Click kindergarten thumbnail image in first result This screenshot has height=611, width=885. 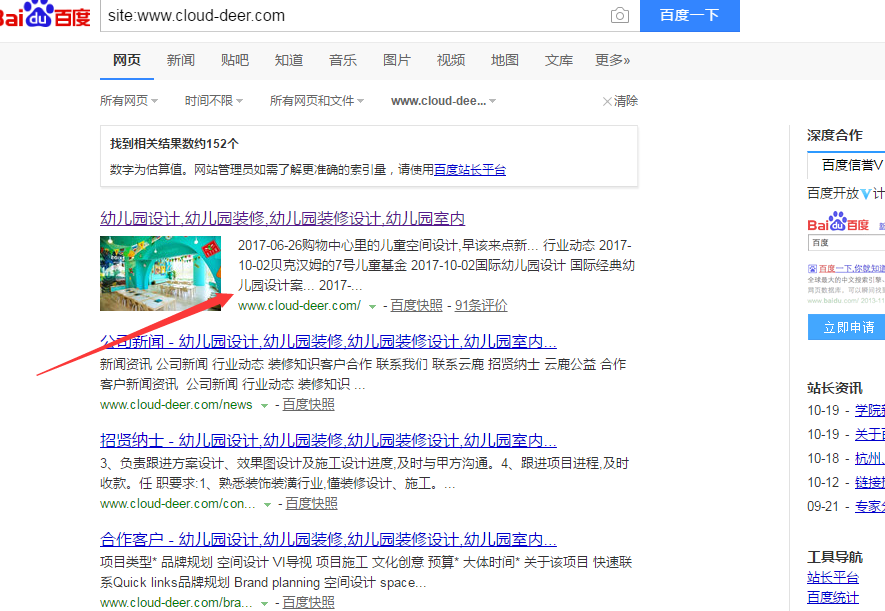click(x=161, y=273)
